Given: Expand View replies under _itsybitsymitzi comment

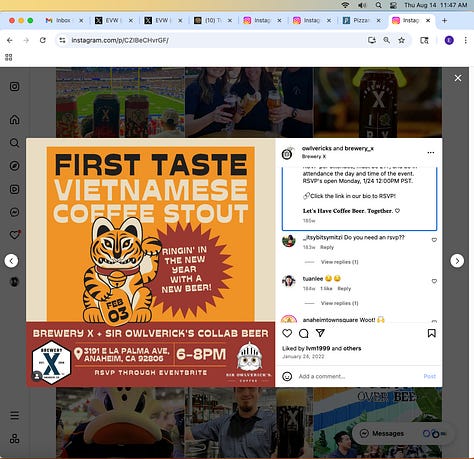Looking at the screenshot, I should click(339, 262).
